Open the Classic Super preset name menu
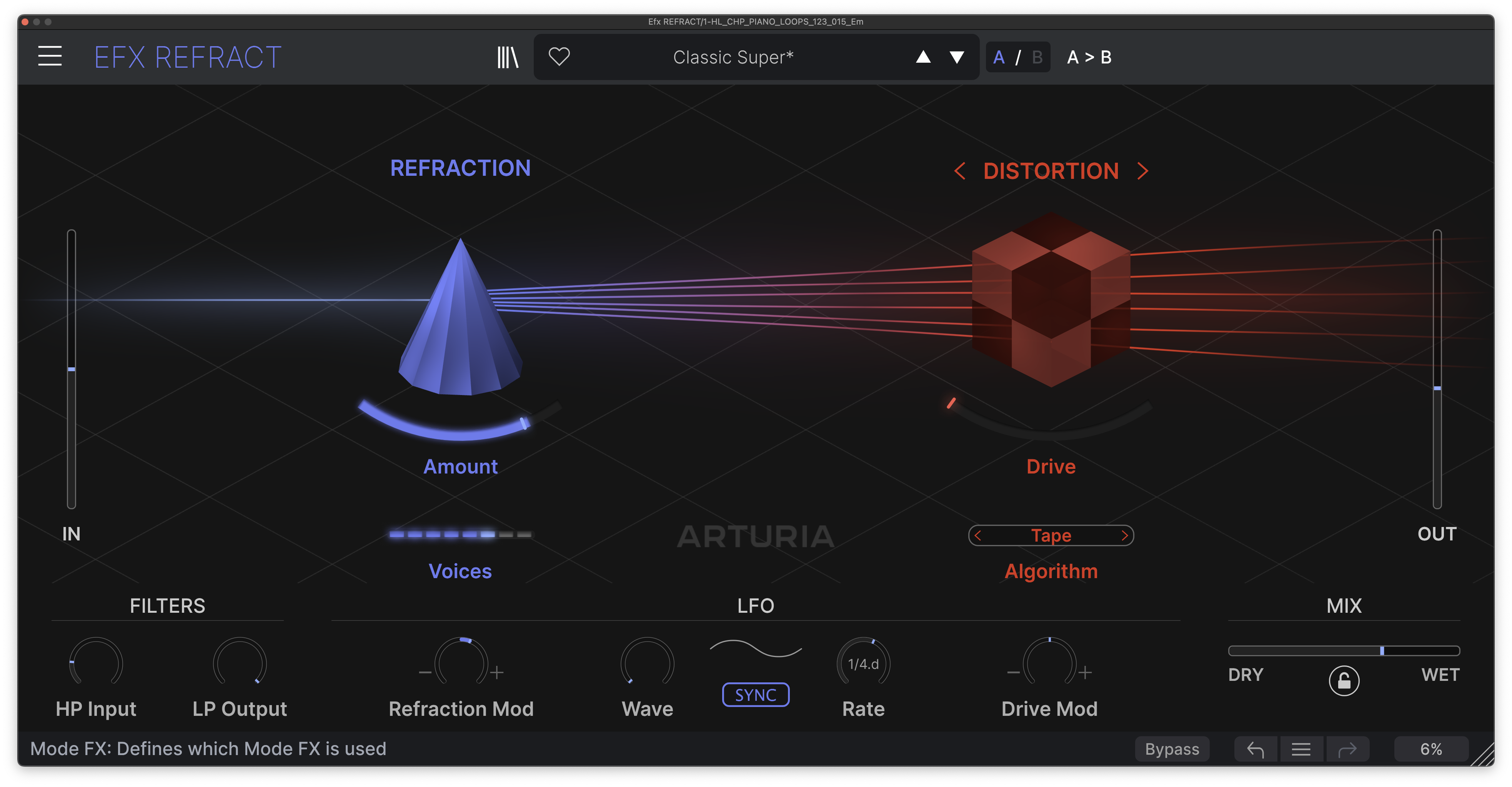This screenshot has height=787, width=1512. (x=733, y=57)
